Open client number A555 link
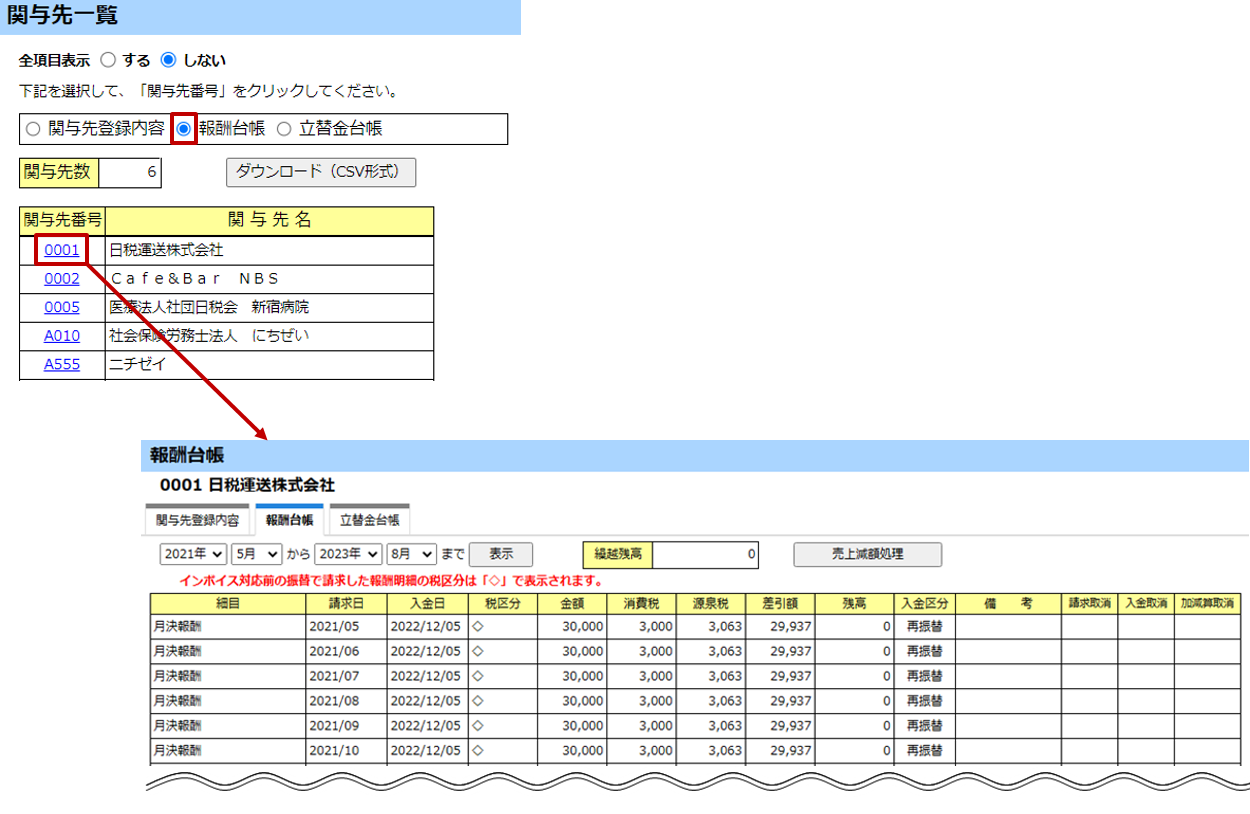The width and height of the screenshot is (1250, 814). coord(62,365)
